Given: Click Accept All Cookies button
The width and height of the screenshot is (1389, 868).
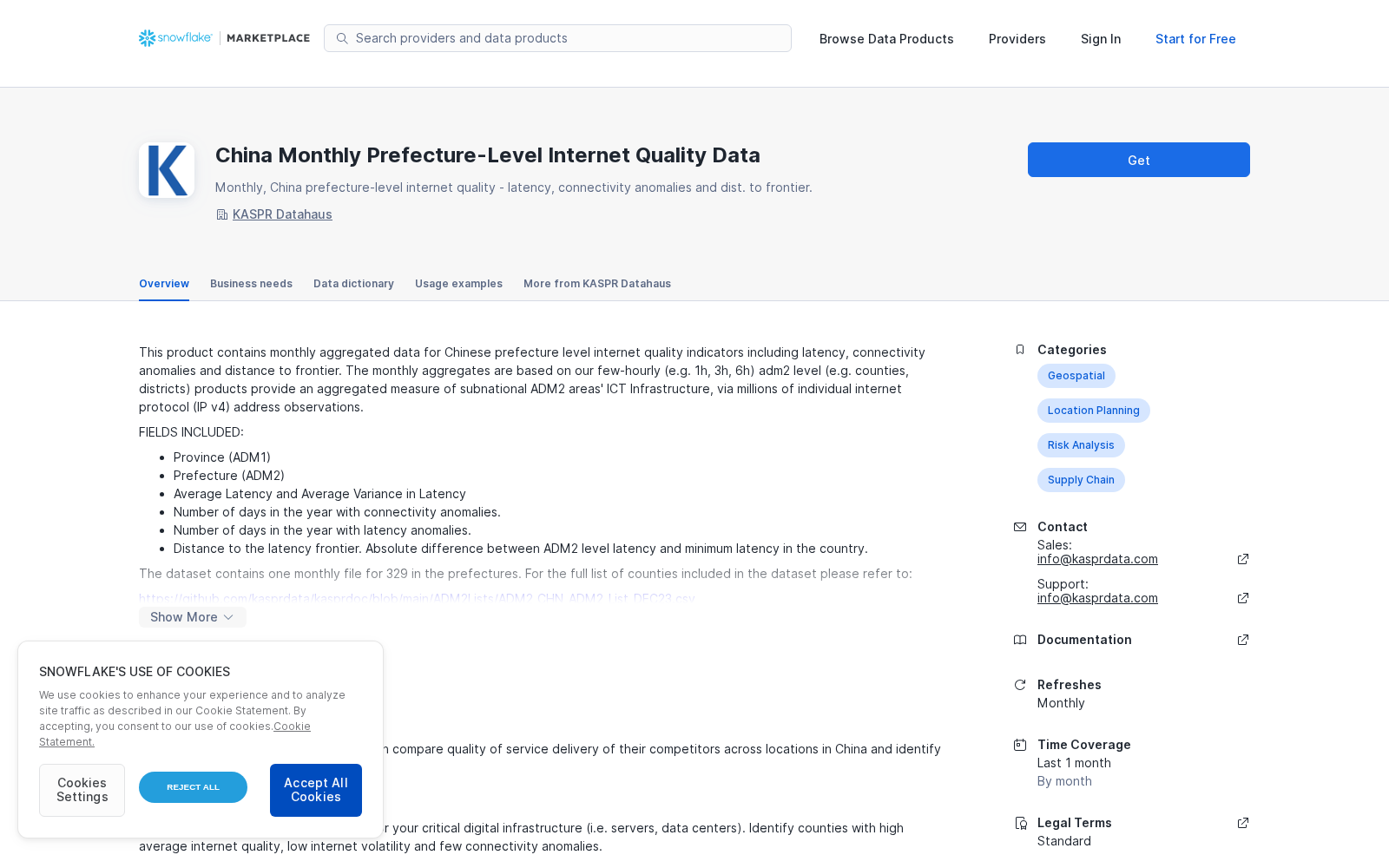Looking at the screenshot, I should tap(316, 790).
